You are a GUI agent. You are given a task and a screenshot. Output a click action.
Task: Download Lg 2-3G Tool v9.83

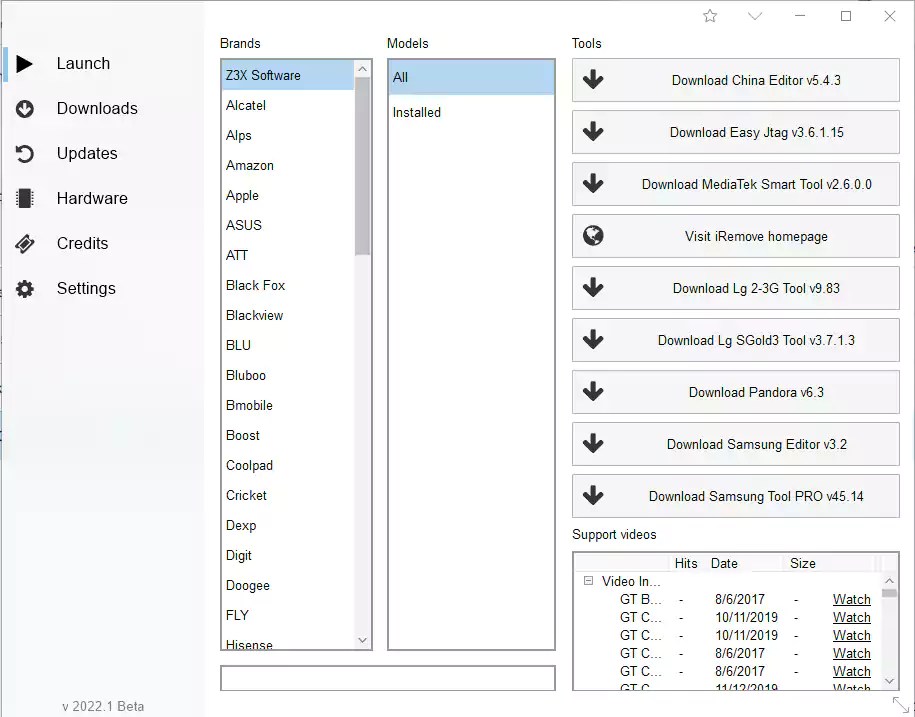[x=735, y=288]
